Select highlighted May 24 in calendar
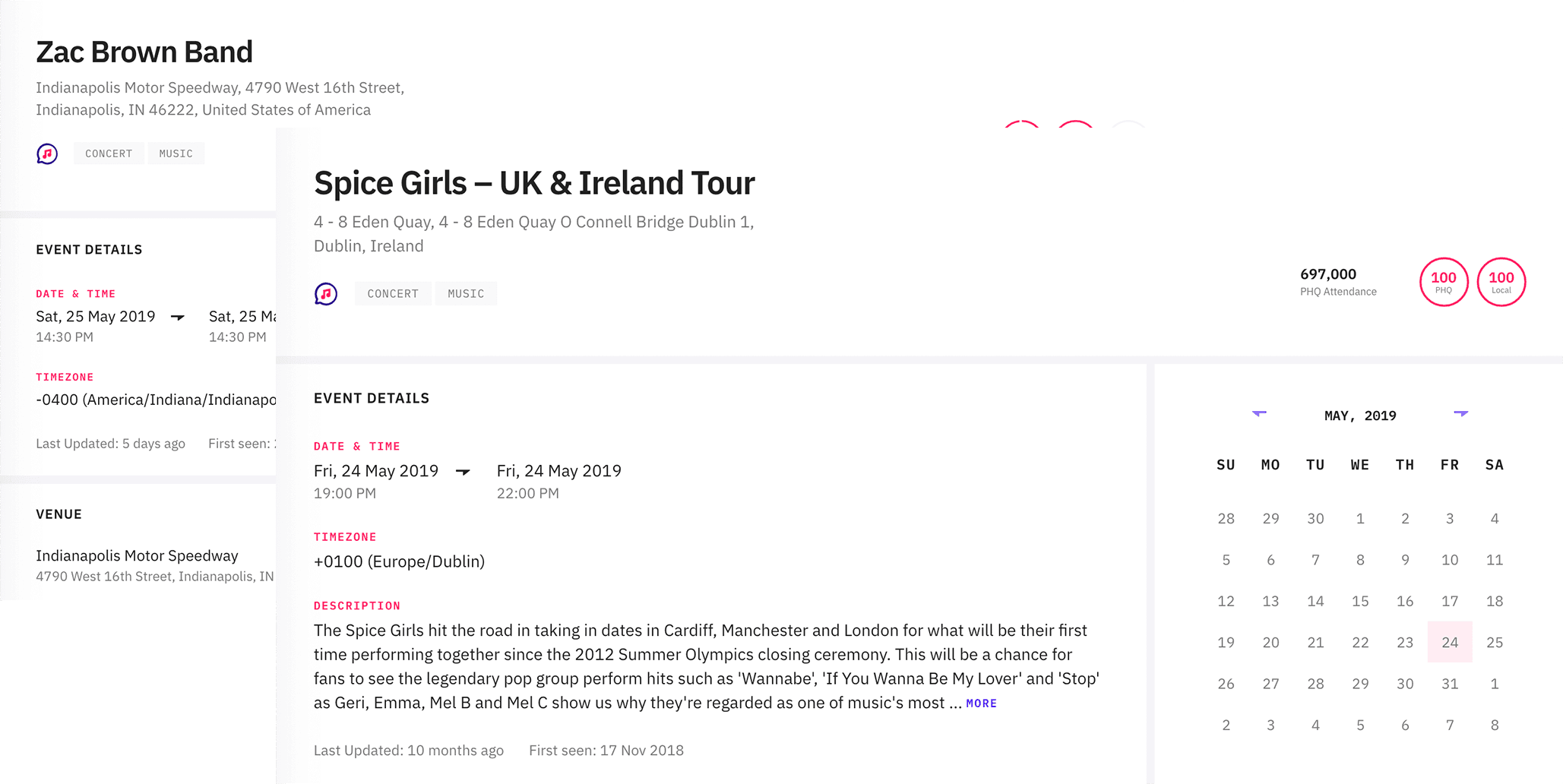 tap(1450, 642)
